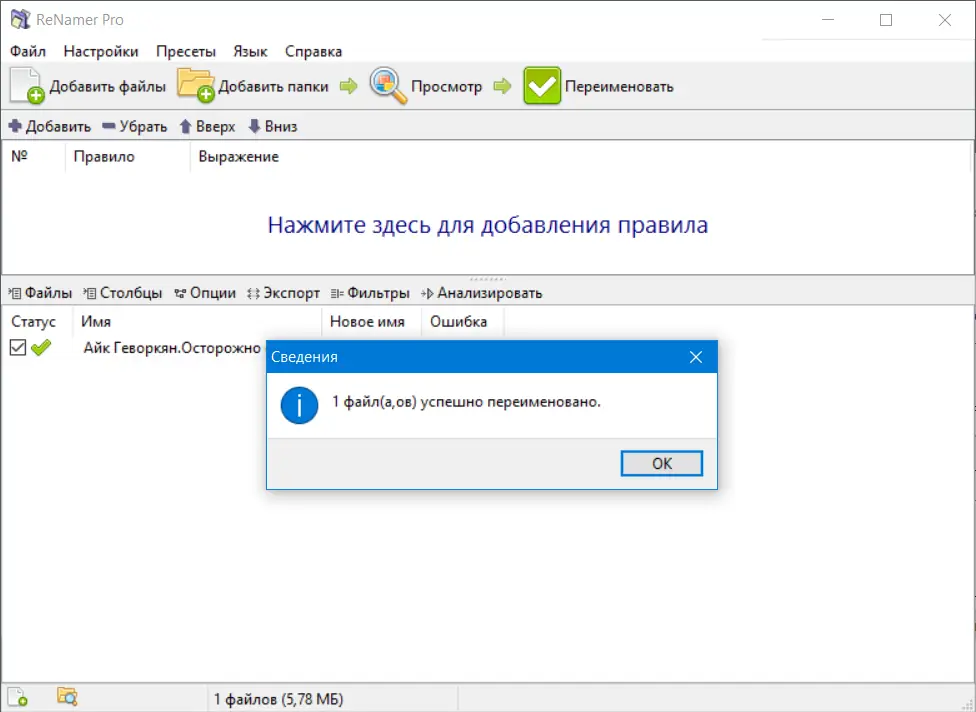Click the Добавить файлы icon

(x=25, y=85)
